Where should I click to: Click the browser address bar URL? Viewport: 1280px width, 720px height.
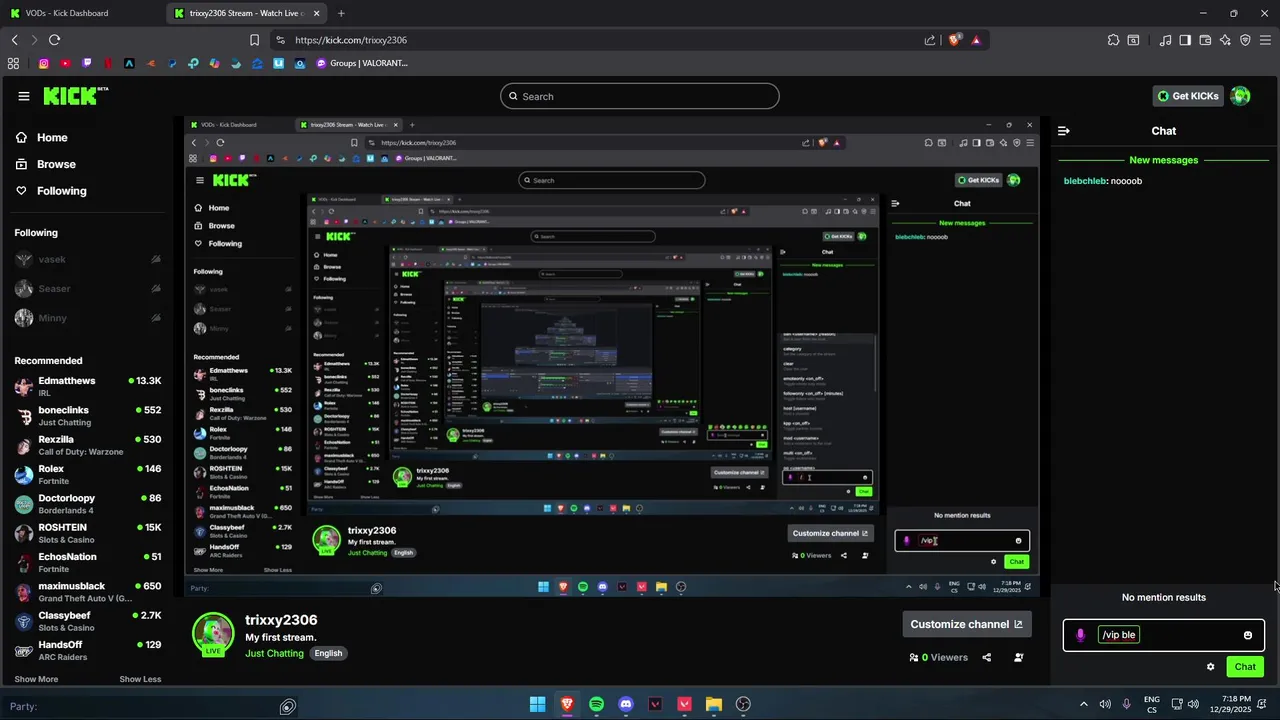coord(351,40)
